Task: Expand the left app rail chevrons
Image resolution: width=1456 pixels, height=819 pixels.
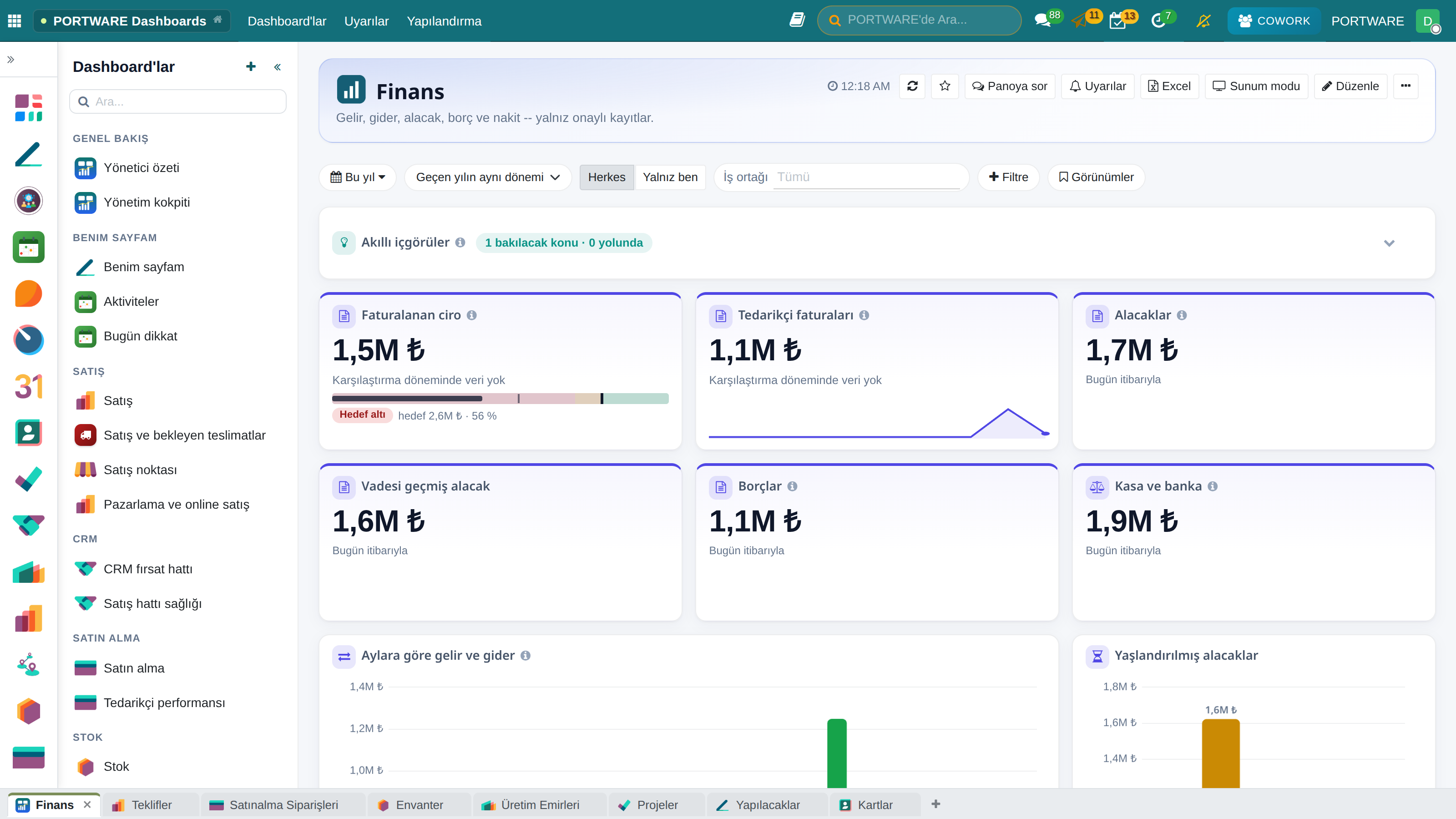Action: [x=11, y=59]
